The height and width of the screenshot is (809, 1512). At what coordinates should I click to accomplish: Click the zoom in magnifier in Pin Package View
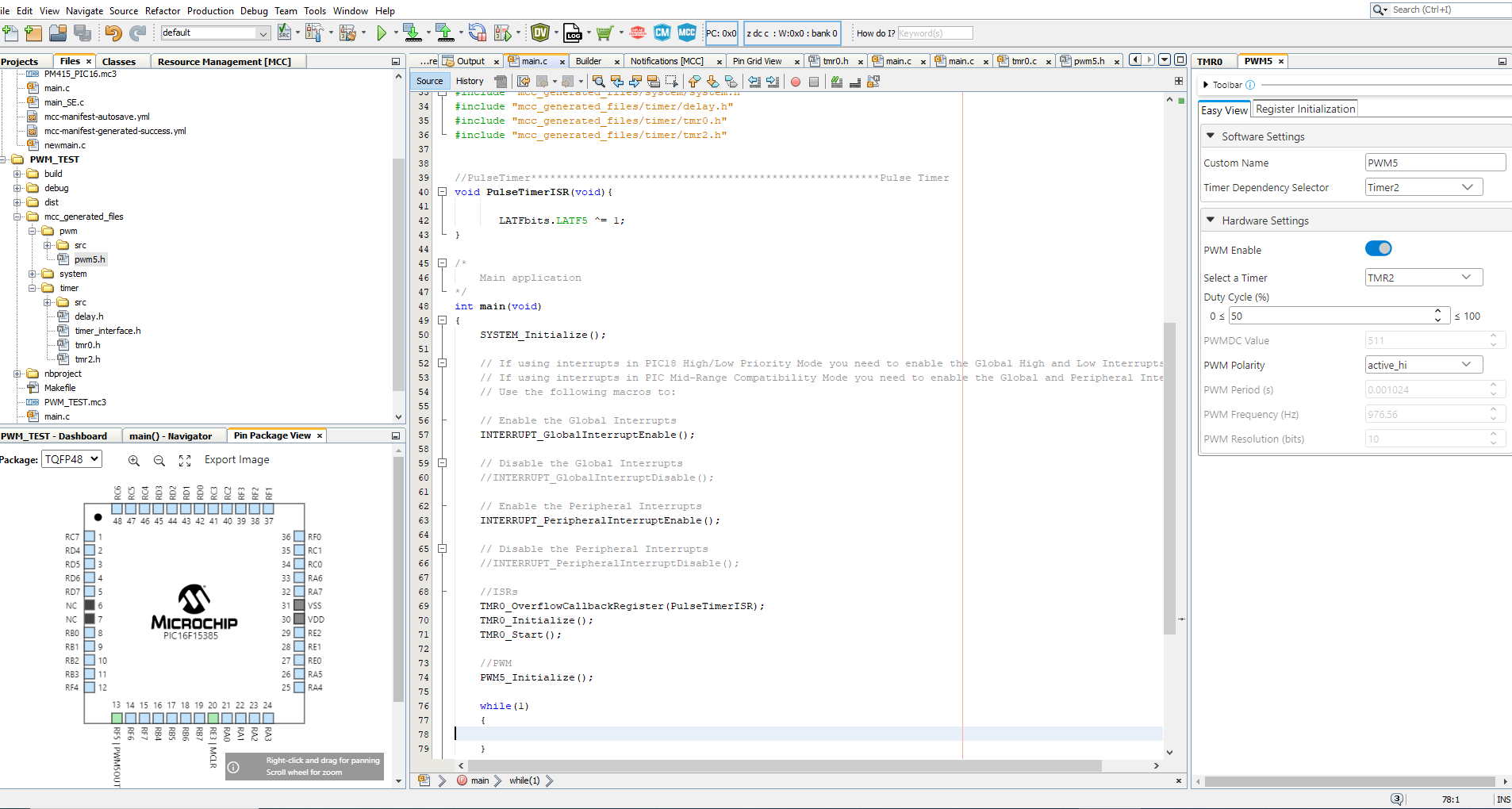pyautogui.click(x=134, y=460)
